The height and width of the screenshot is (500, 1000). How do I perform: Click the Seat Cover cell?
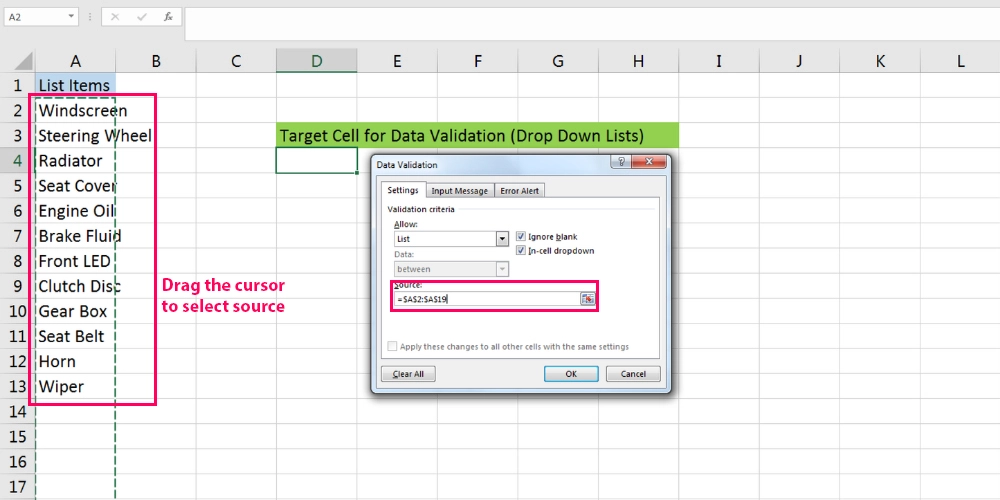(x=75, y=186)
